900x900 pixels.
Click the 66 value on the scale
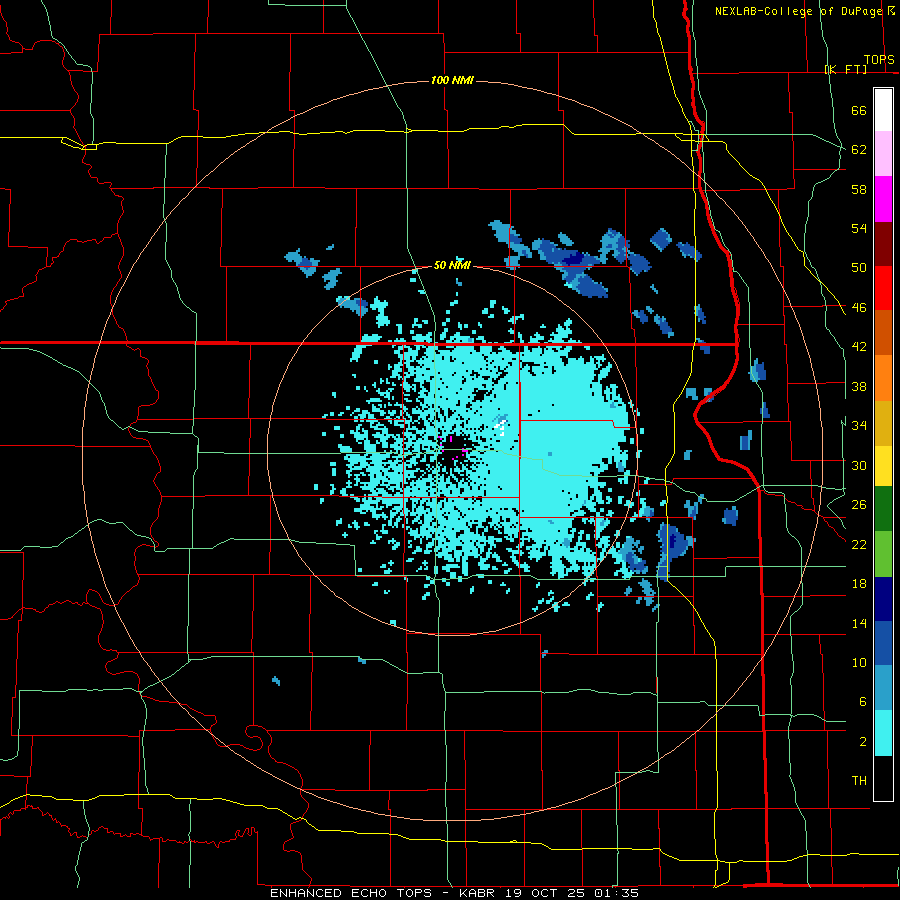click(859, 110)
